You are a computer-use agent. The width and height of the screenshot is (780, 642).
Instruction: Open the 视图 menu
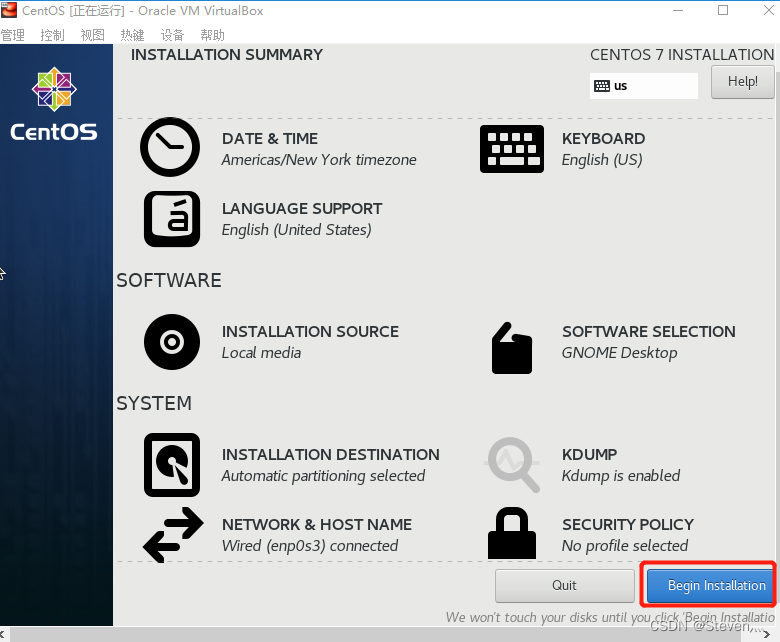click(93, 35)
